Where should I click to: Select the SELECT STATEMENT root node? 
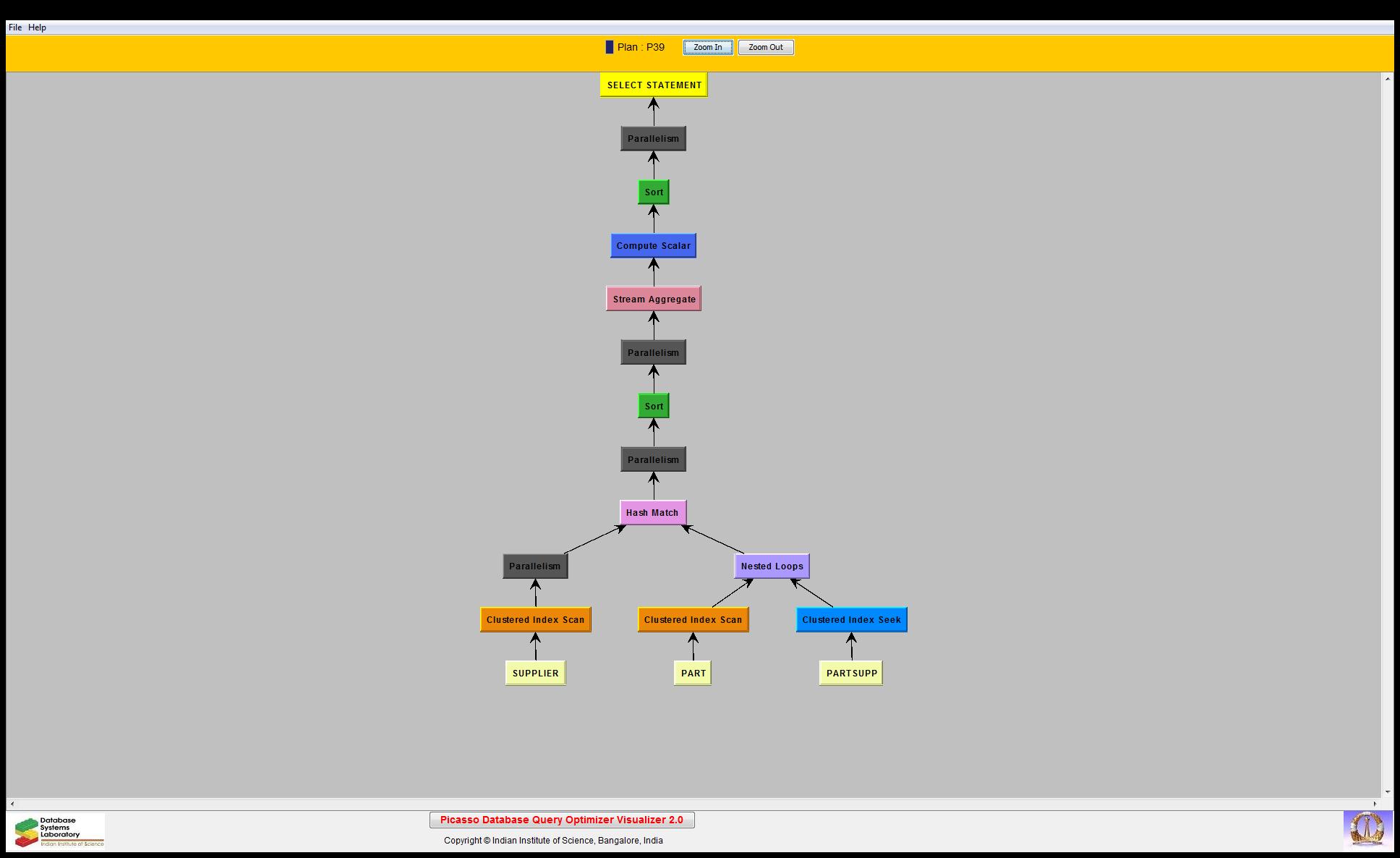click(x=654, y=85)
